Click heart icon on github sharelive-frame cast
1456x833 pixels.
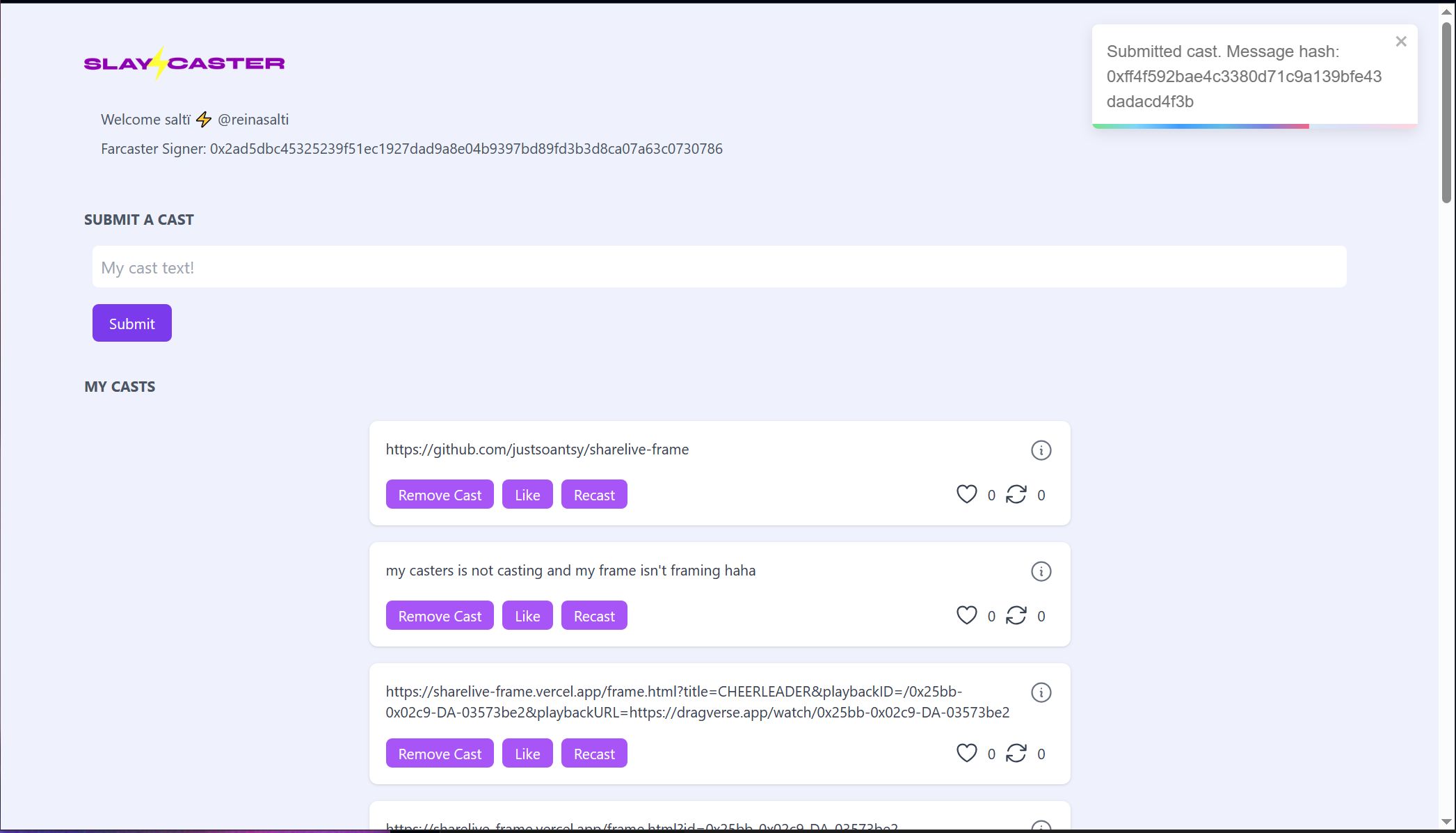tap(967, 494)
